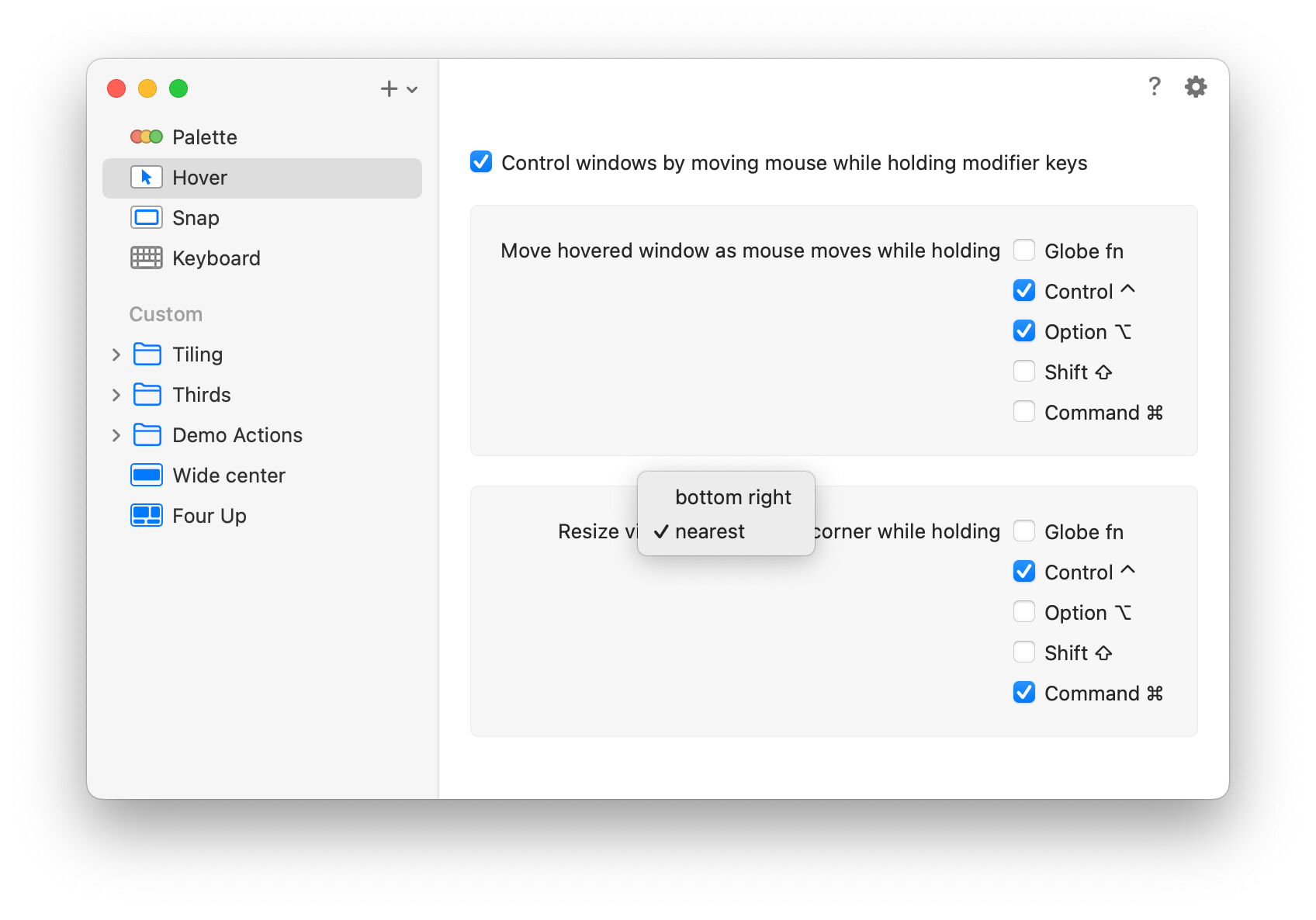This screenshot has height=920, width=1316.
Task: Select the Hover cursor icon
Action: (146, 178)
